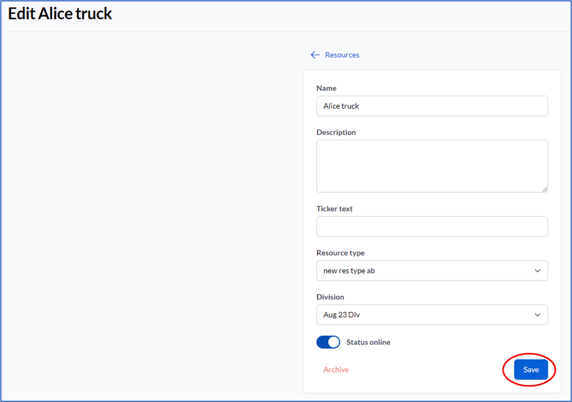Focus the empty Ticker text input
The height and width of the screenshot is (402, 572).
point(432,226)
